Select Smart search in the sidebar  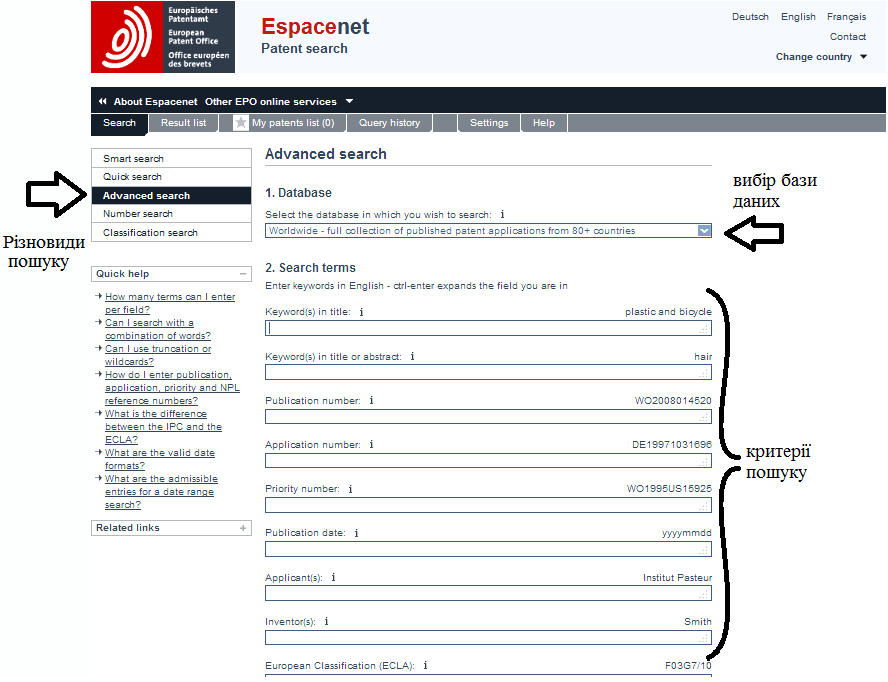[171, 159]
